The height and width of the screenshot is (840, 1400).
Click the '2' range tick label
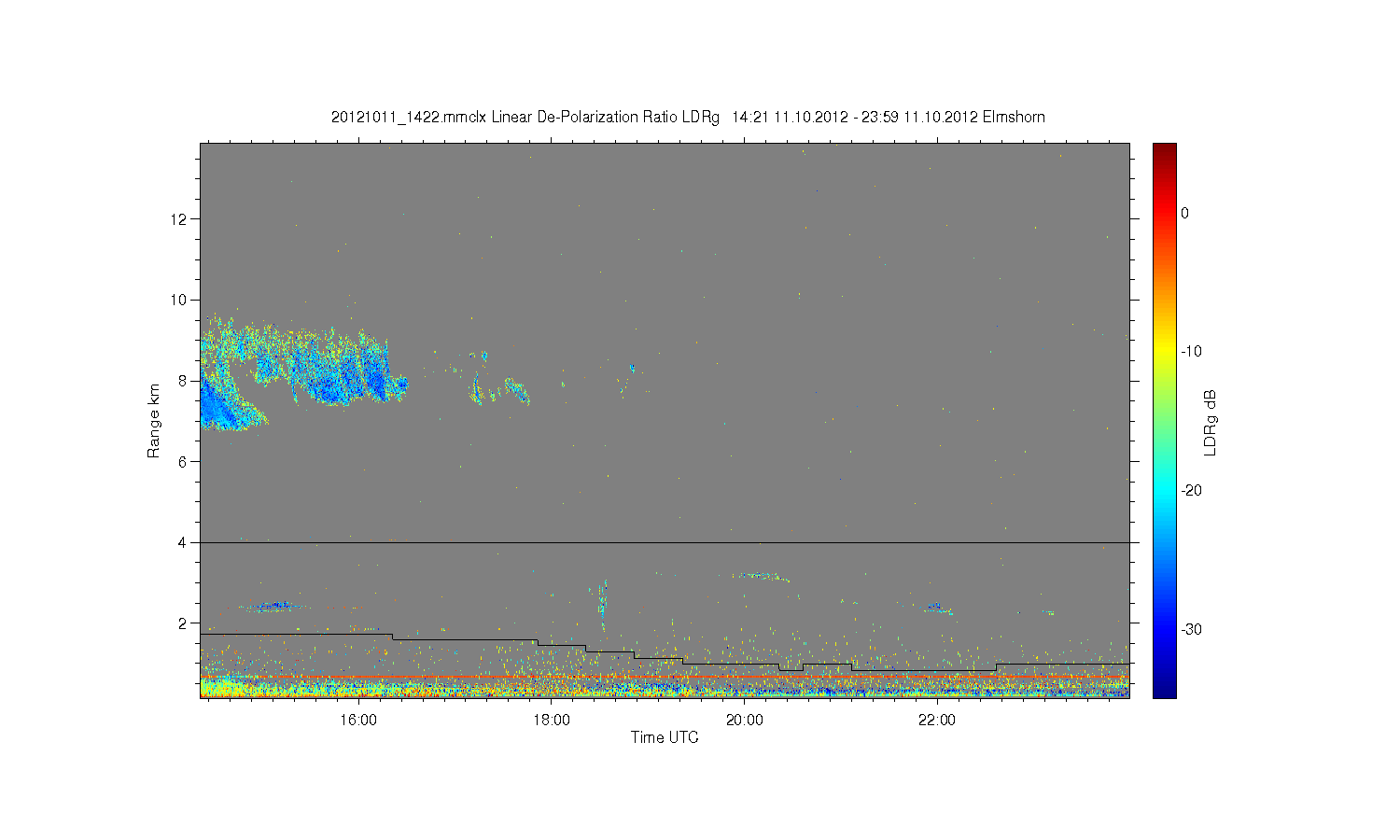(x=183, y=623)
